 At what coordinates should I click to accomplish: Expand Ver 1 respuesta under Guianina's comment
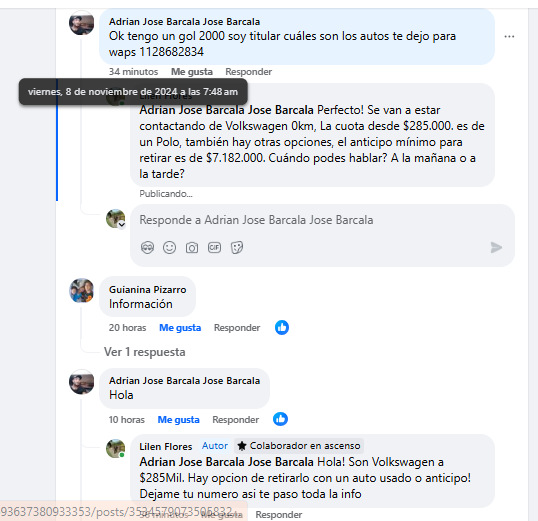(144, 352)
